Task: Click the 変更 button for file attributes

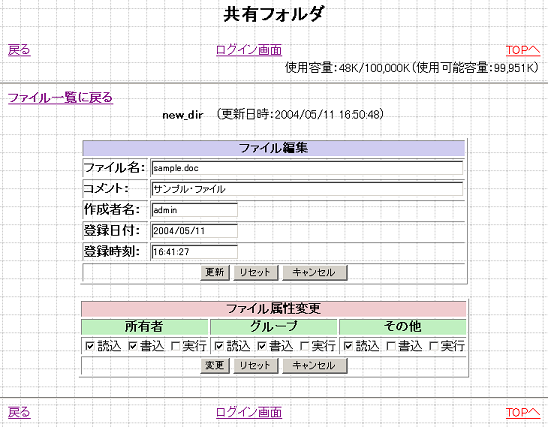Action: coord(215,366)
